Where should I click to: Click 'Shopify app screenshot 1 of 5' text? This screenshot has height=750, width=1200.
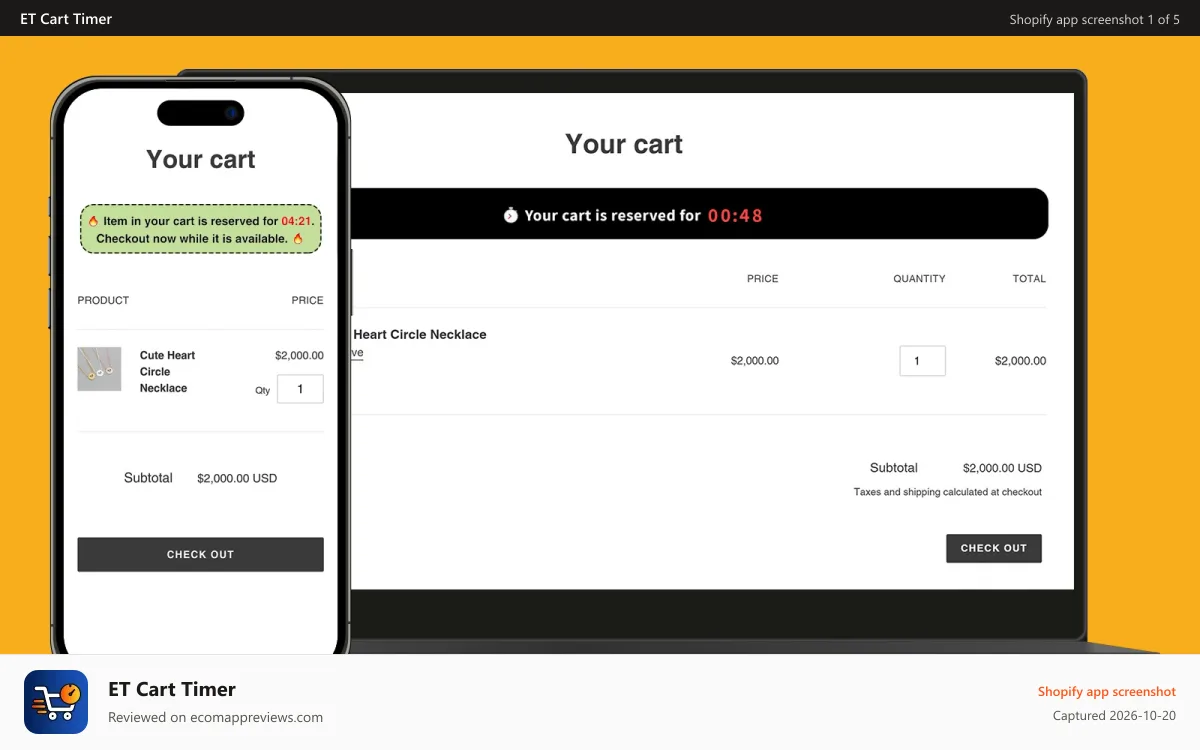[x=1095, y=19]
